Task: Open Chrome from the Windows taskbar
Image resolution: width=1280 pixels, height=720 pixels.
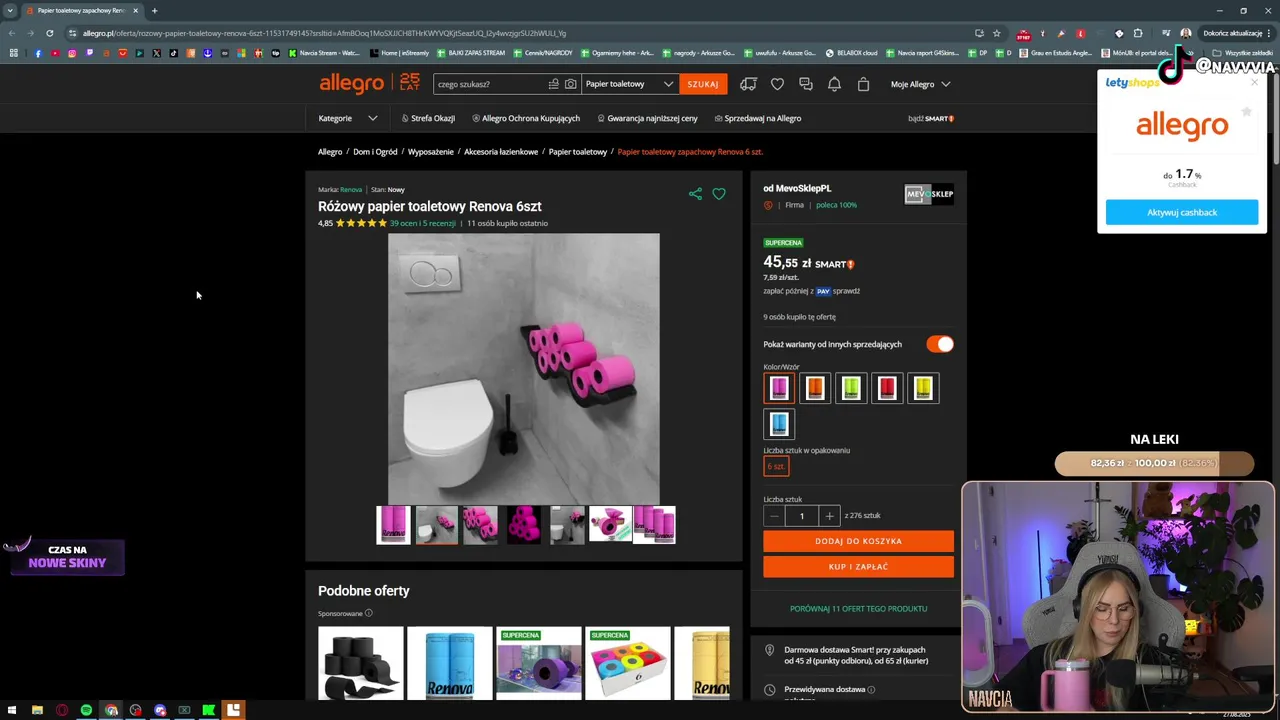Action: (111, 710)
